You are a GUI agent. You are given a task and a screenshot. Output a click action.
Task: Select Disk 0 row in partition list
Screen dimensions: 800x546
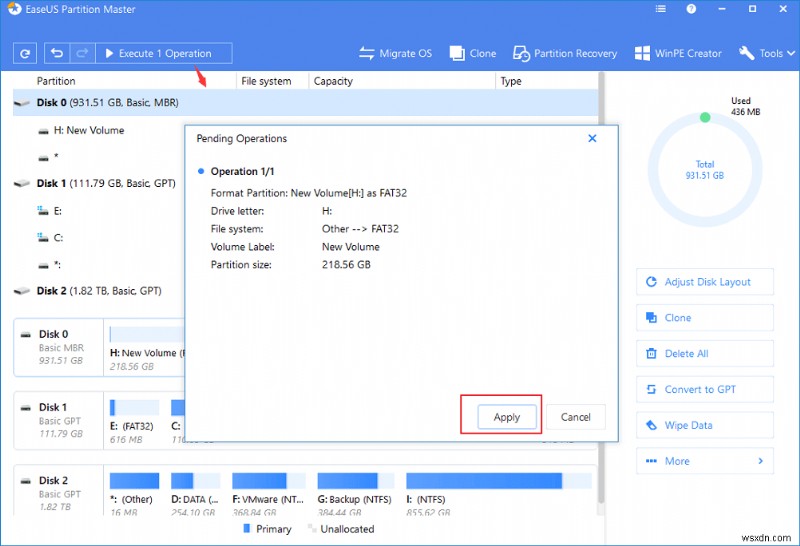[305, 103]
